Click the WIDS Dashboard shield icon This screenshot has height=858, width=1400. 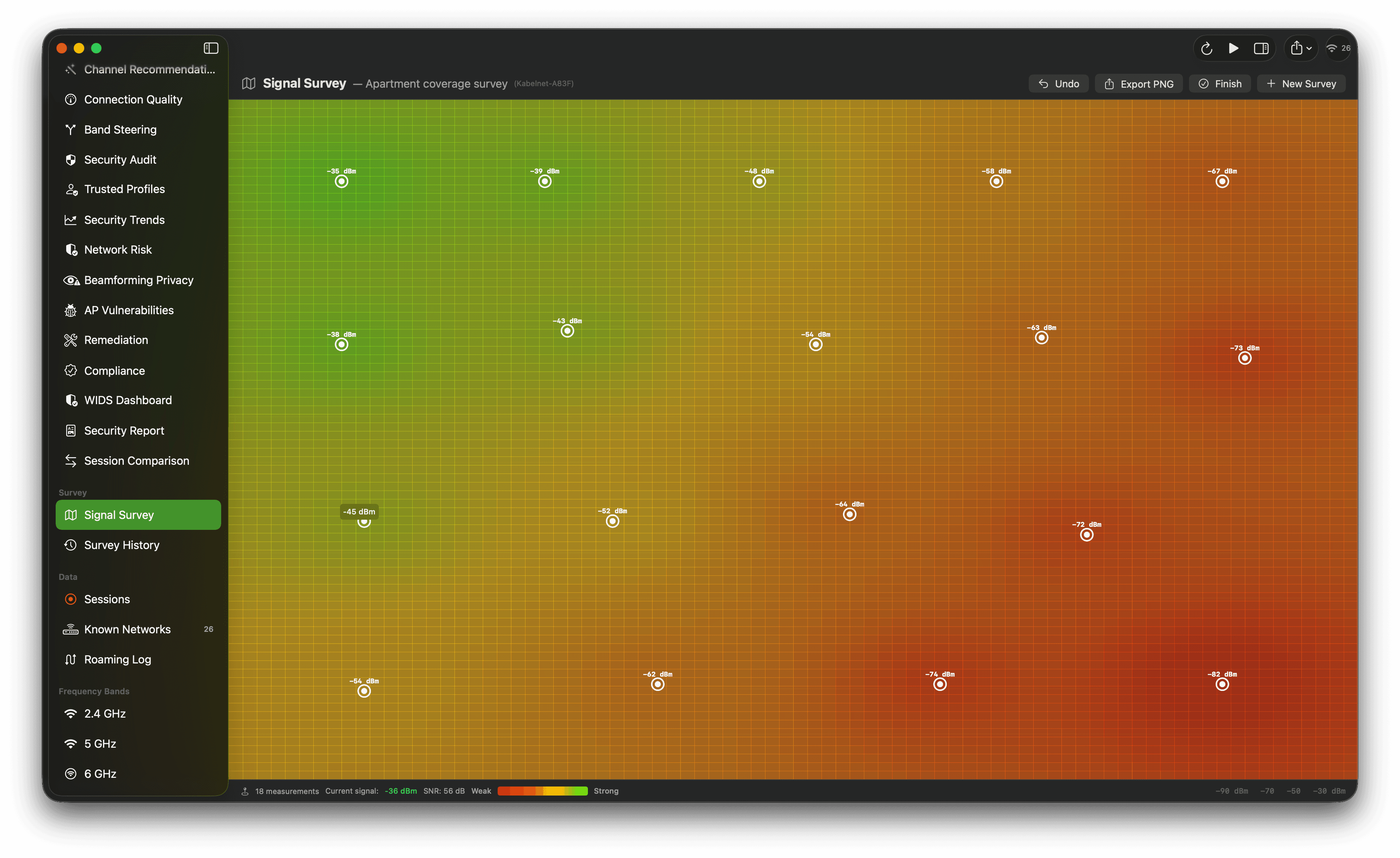71,401
